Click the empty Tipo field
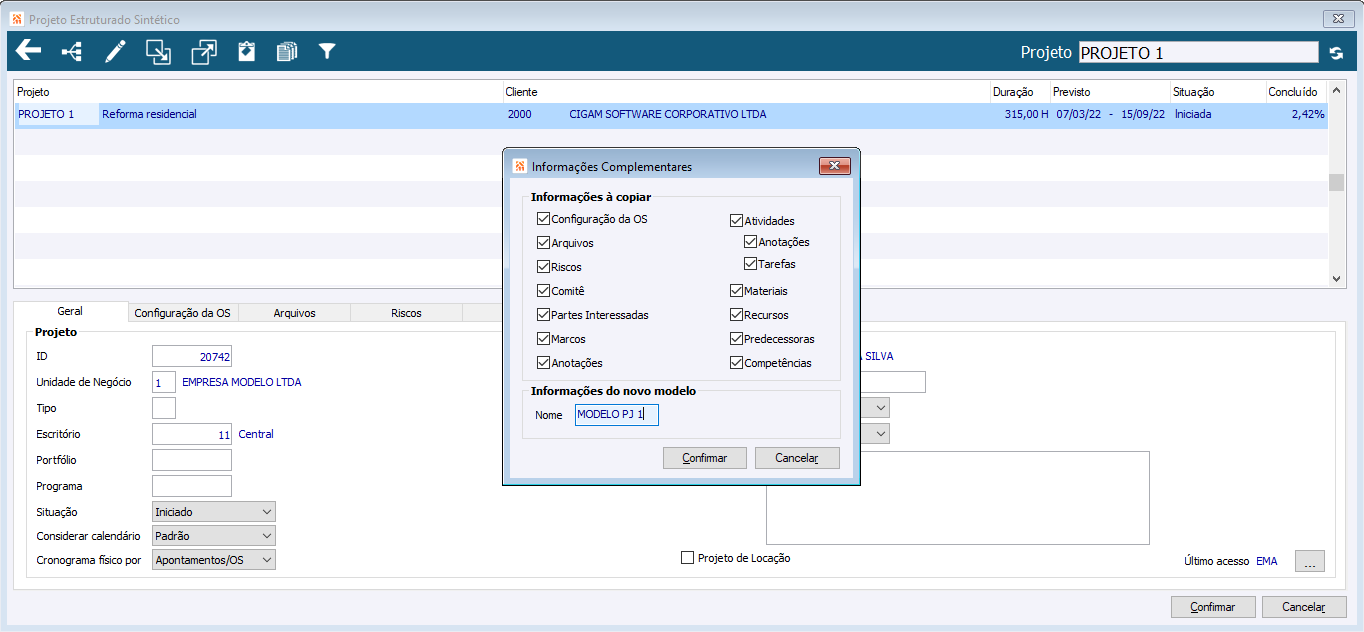 point(164,408)
